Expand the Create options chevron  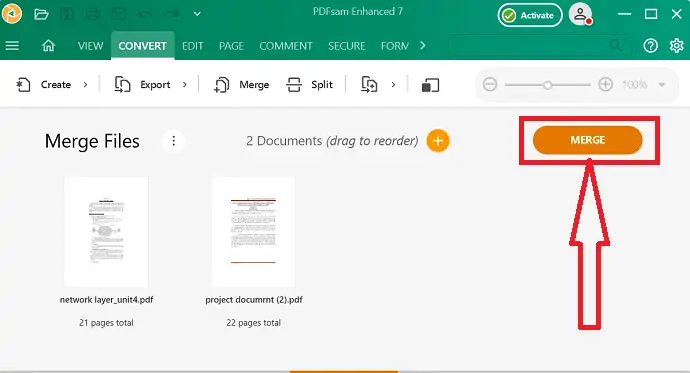(85, 84)
